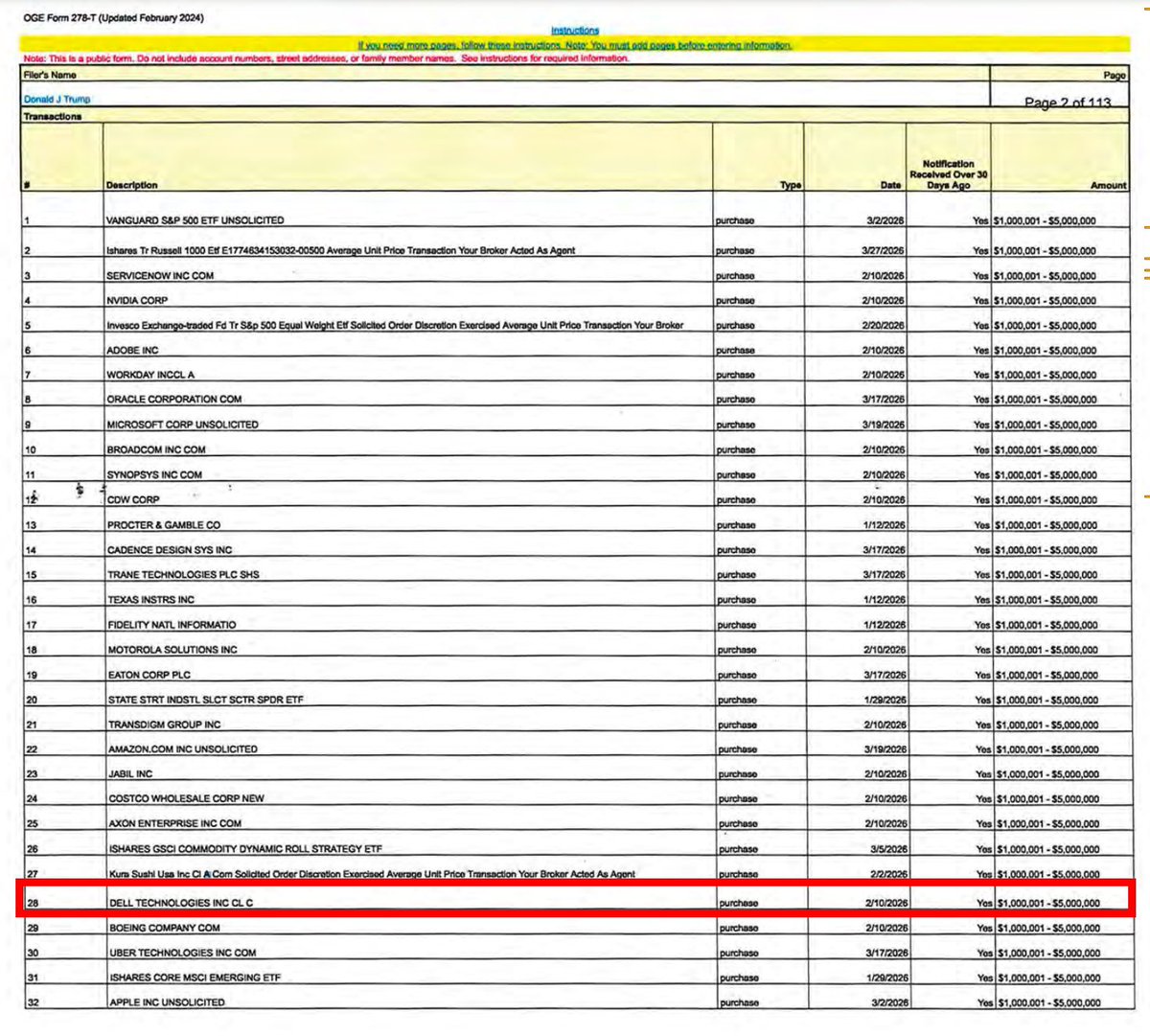Select 'SERVICENOW INC COM' row description
The image size is (1150, 1036).
pyautogui.click(x=160, y=275)
